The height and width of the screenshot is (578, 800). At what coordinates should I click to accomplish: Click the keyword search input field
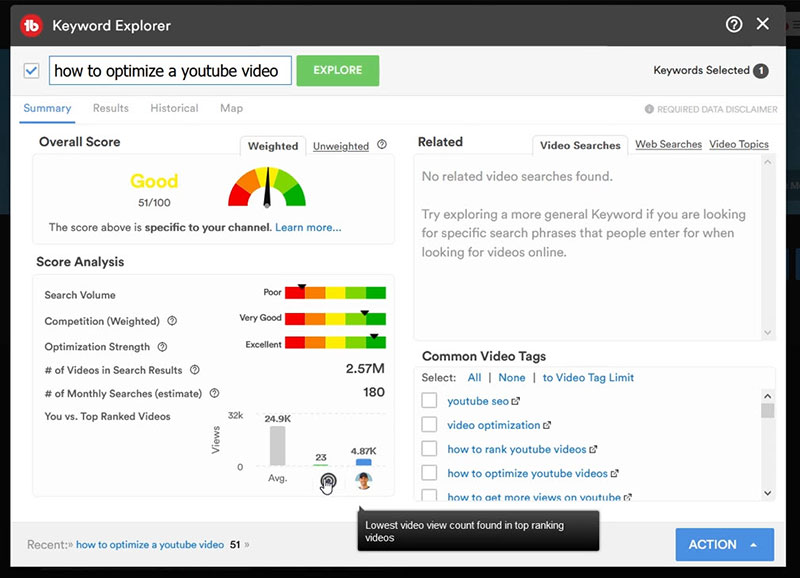tap(170, 71)
